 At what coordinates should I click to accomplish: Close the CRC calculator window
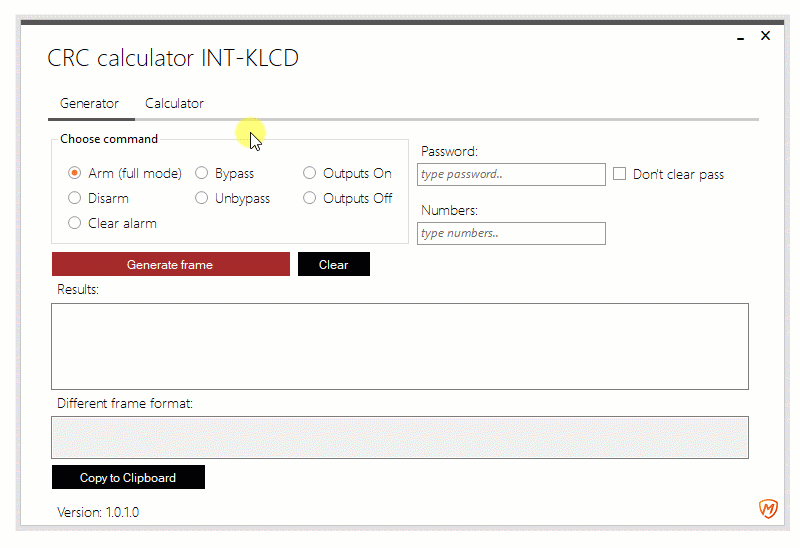(x=765, y=36)
